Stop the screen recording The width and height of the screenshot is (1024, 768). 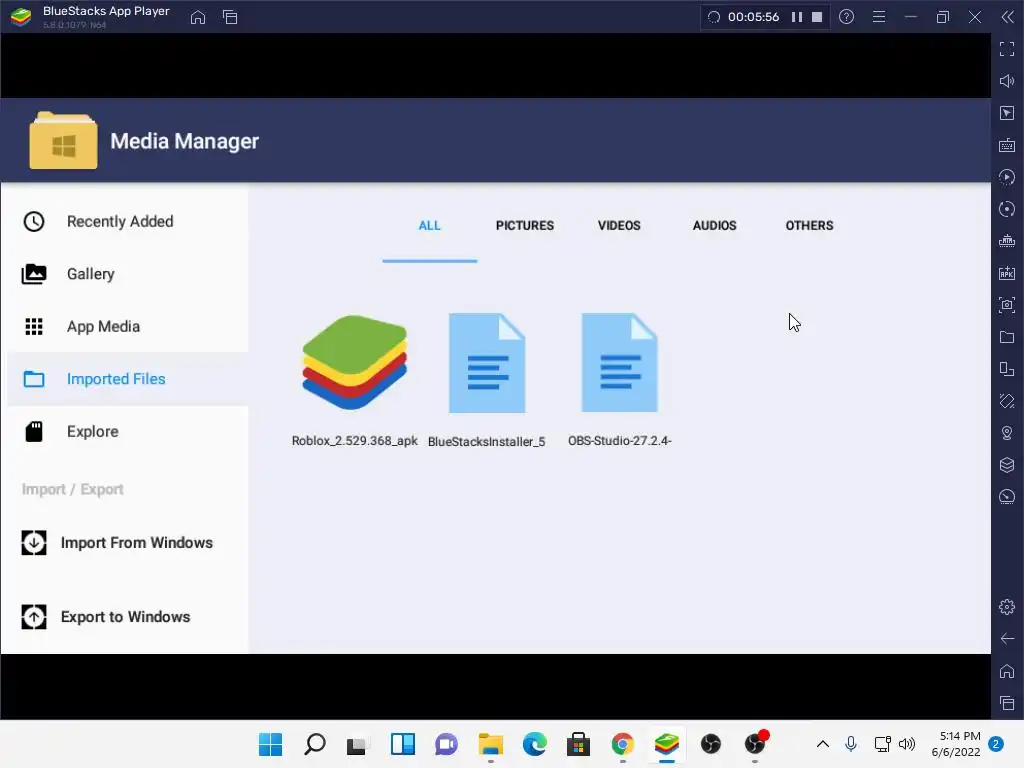(x=817, y=17)
